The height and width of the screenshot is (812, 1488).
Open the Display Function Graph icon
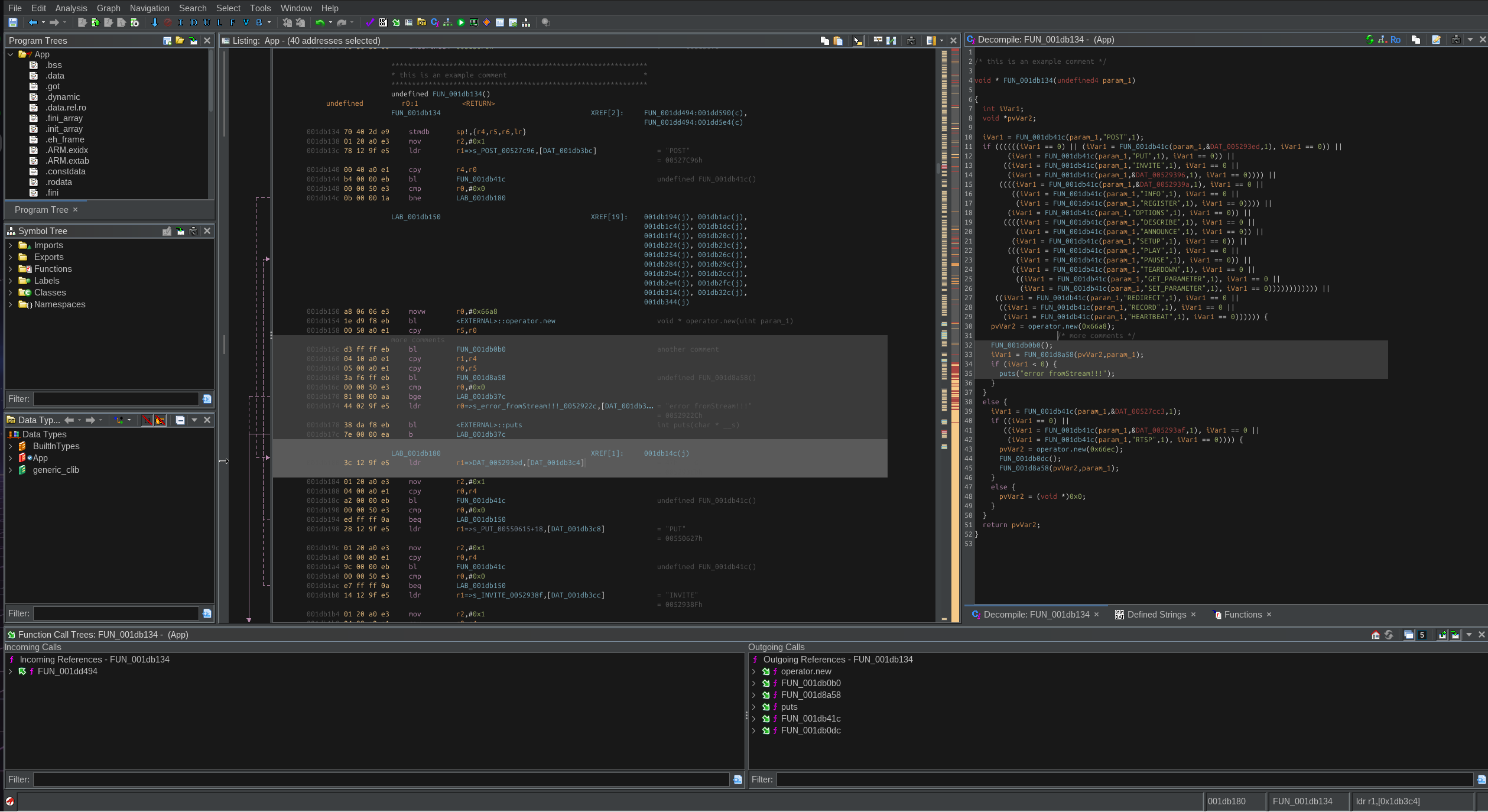coord(448,22)
